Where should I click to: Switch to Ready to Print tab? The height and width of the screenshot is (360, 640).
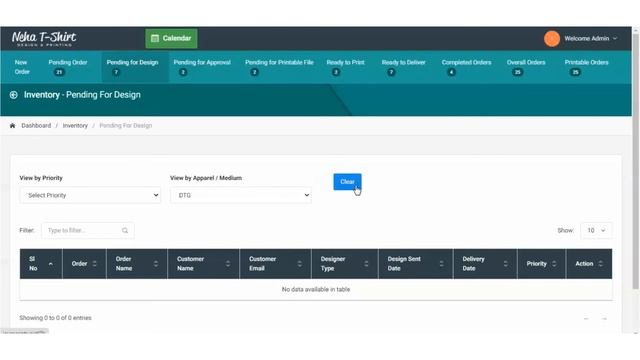click(x=345, y=67)
